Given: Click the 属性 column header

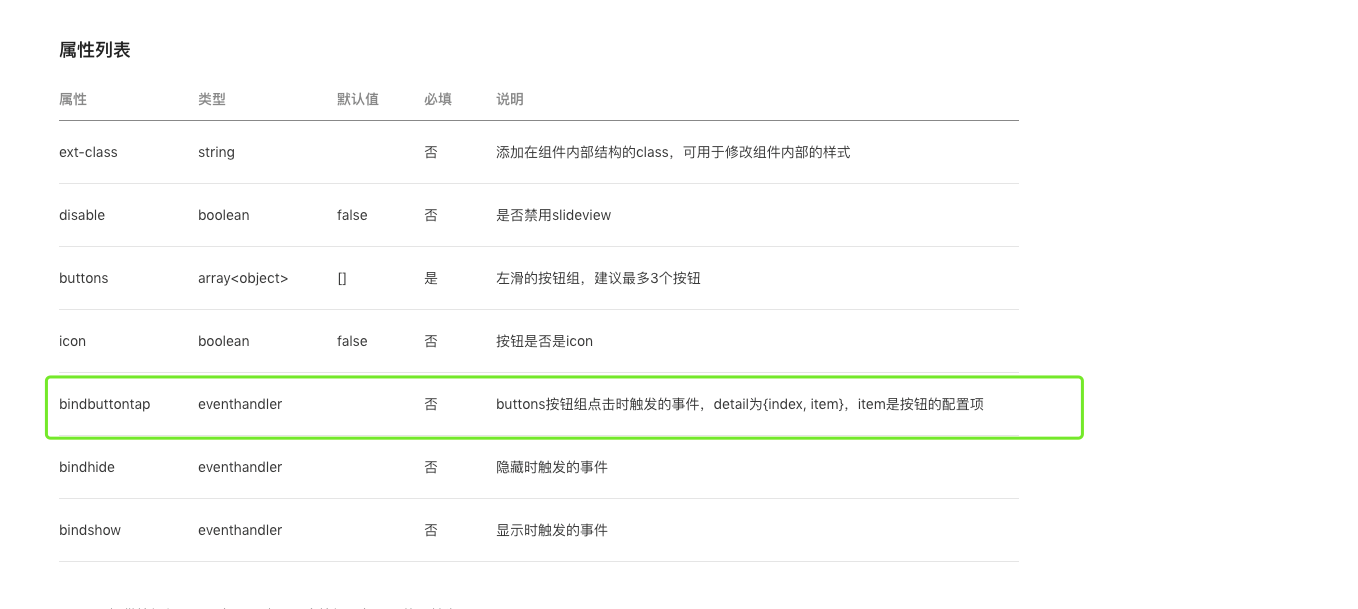Looking at the screenshot, I should tap(73, 99).
